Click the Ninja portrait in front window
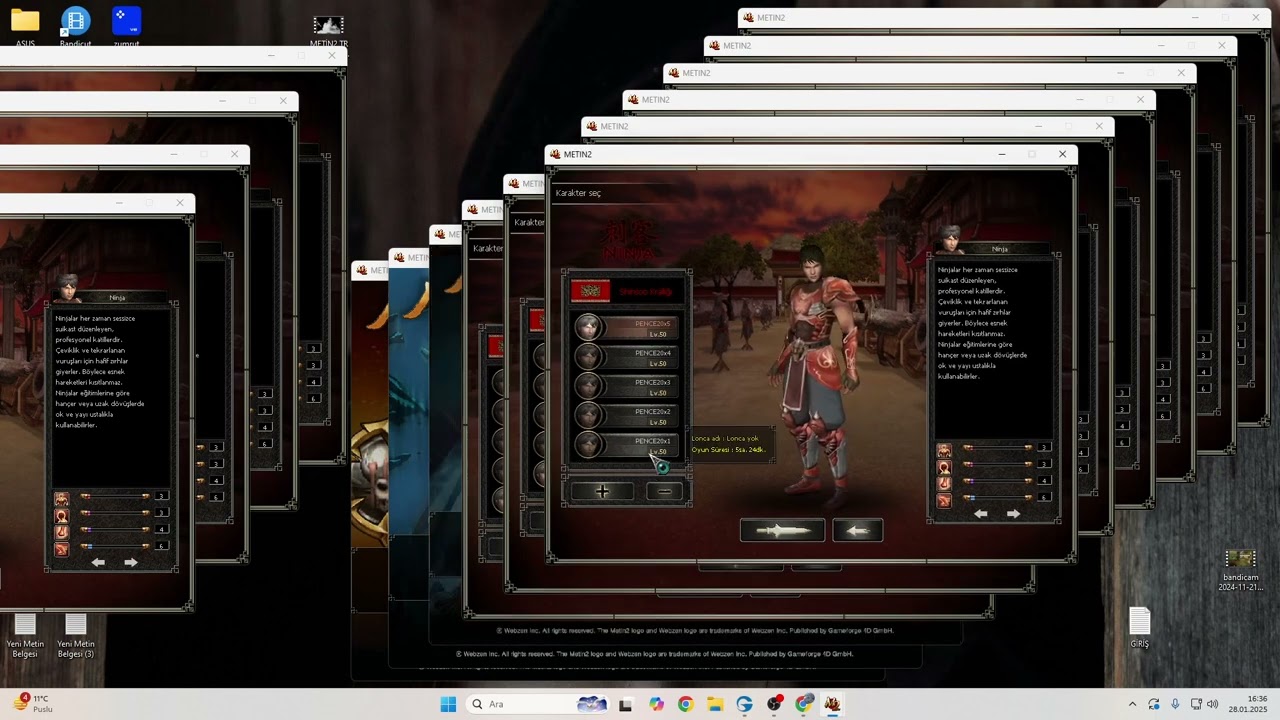Viewport: 1280px width, 720px height. 950,239
